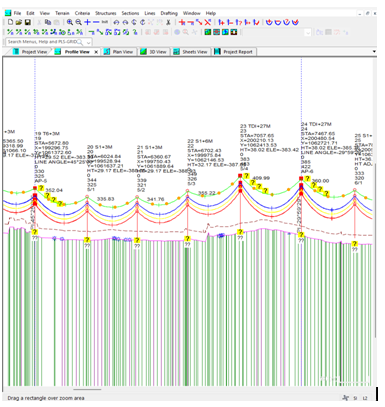Click the Zoom Out magnifier icon
The image size is (385, 407).
[x=78, y=22]
